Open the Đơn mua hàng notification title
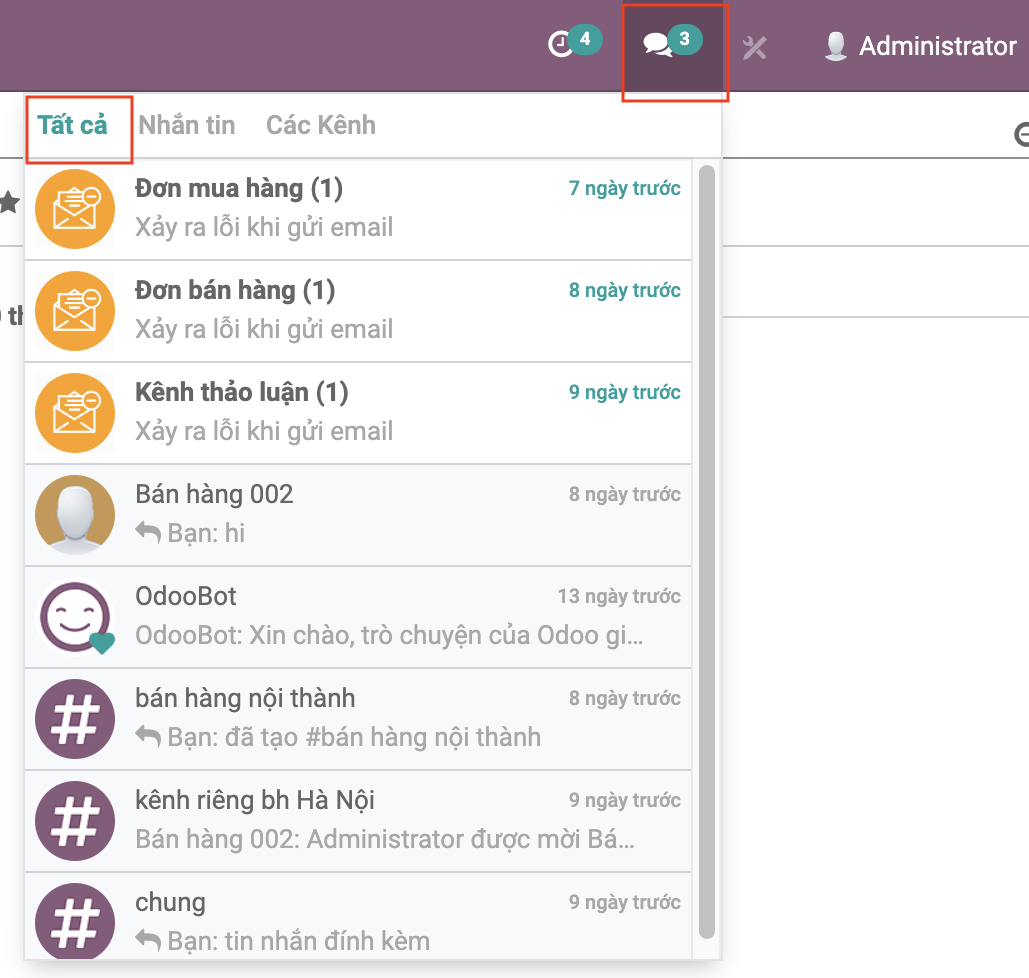Screen dimensions: 1029x978 (238, 188)
